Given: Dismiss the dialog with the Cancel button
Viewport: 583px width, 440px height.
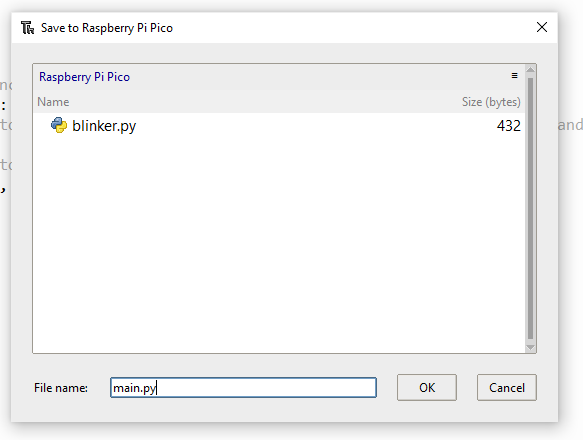Looking at the screenshot, I should click(x=507, y=388).
